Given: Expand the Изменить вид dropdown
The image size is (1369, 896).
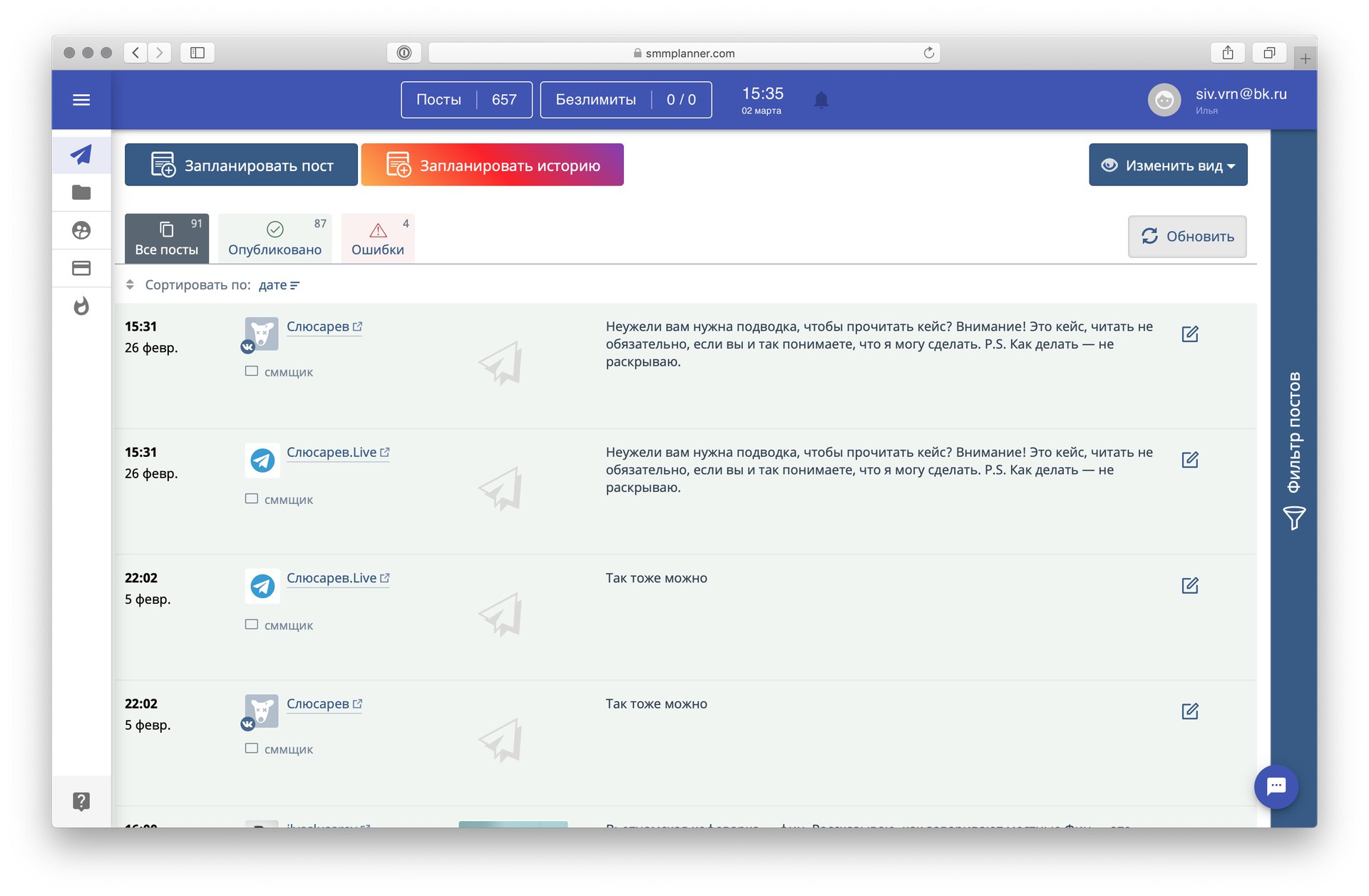Looking at the screenshot, I should pyautogui.click(x=1168, y=165).
